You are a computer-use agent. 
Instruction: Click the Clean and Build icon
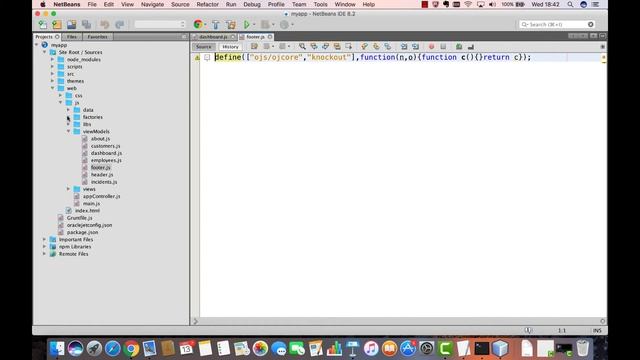tap(231, 24)
